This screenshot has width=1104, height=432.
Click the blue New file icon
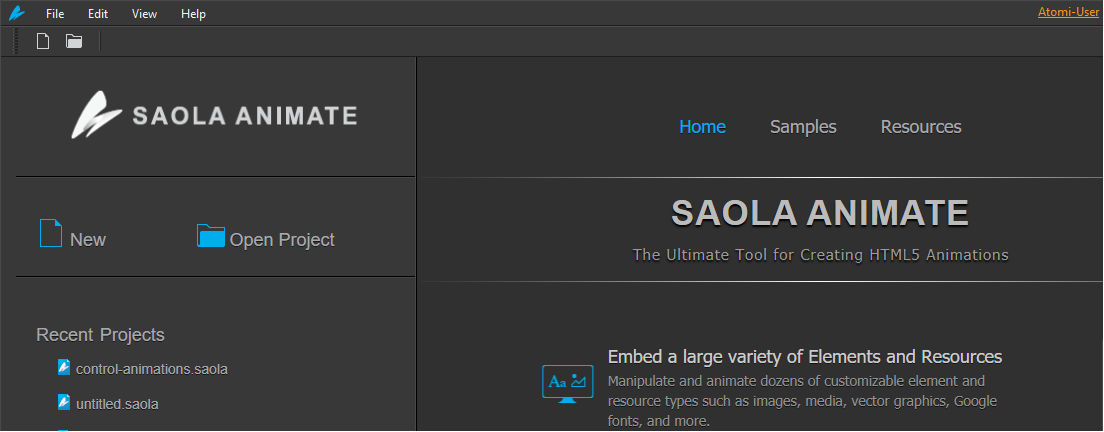51,234
